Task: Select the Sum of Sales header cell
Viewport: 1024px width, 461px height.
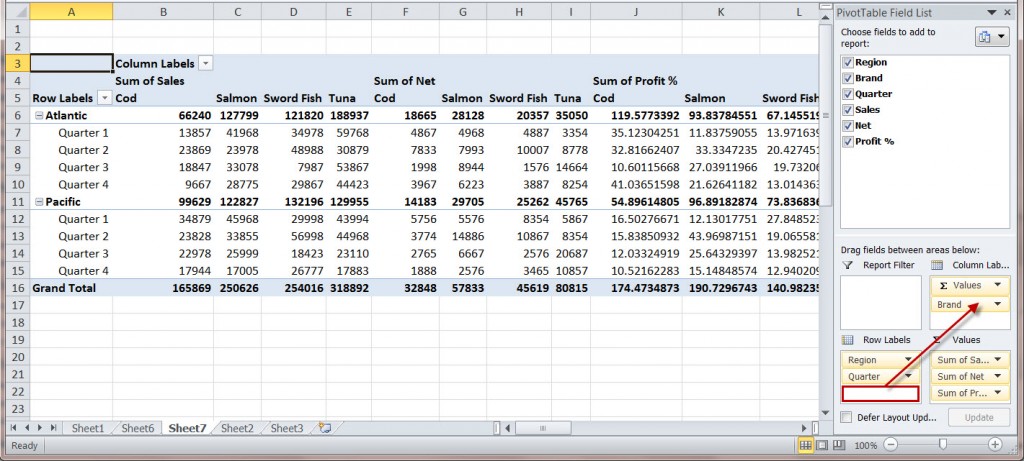Action: click(x=163, y=81)
